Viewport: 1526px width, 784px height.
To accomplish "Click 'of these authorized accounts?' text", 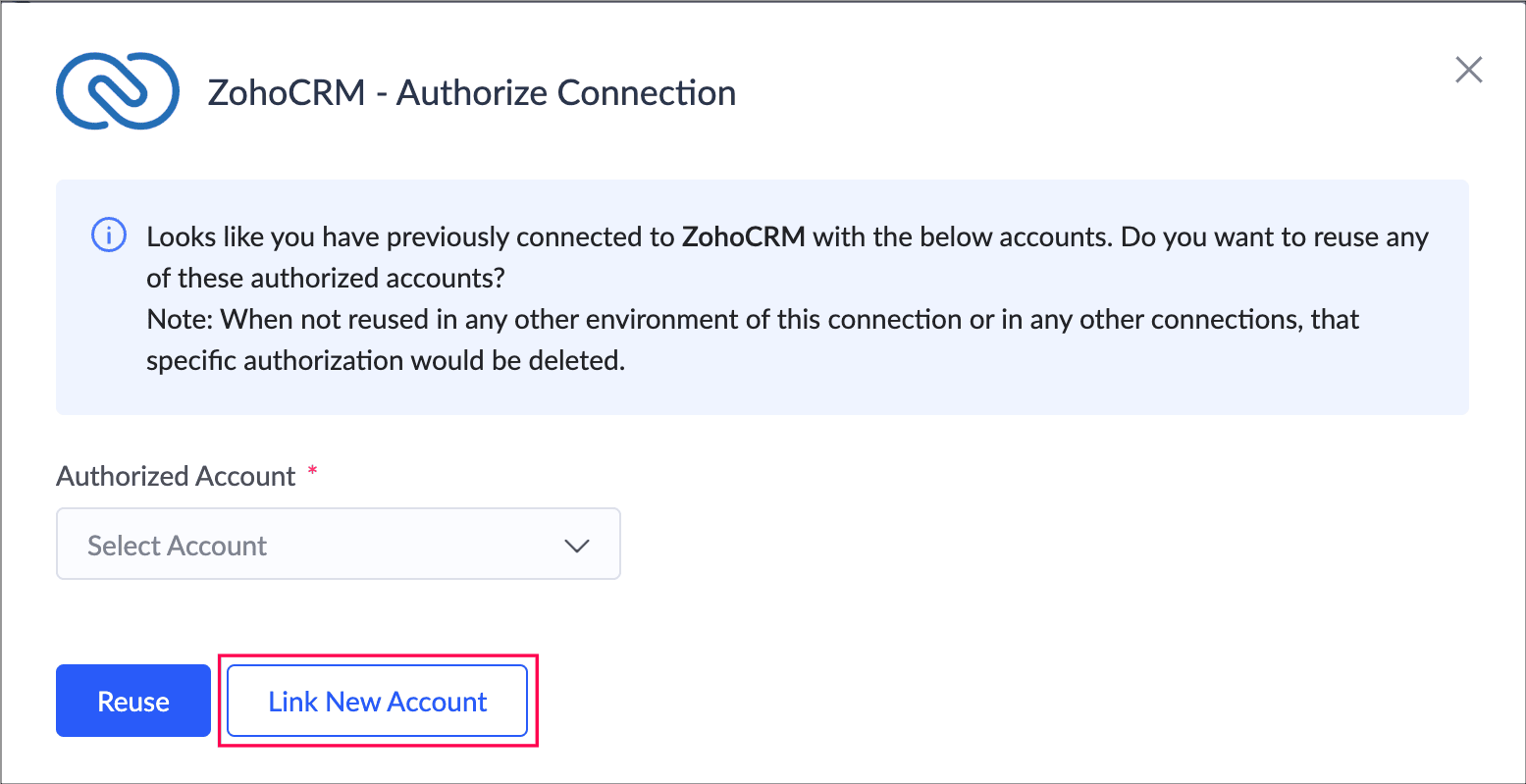I will (325, 279).
